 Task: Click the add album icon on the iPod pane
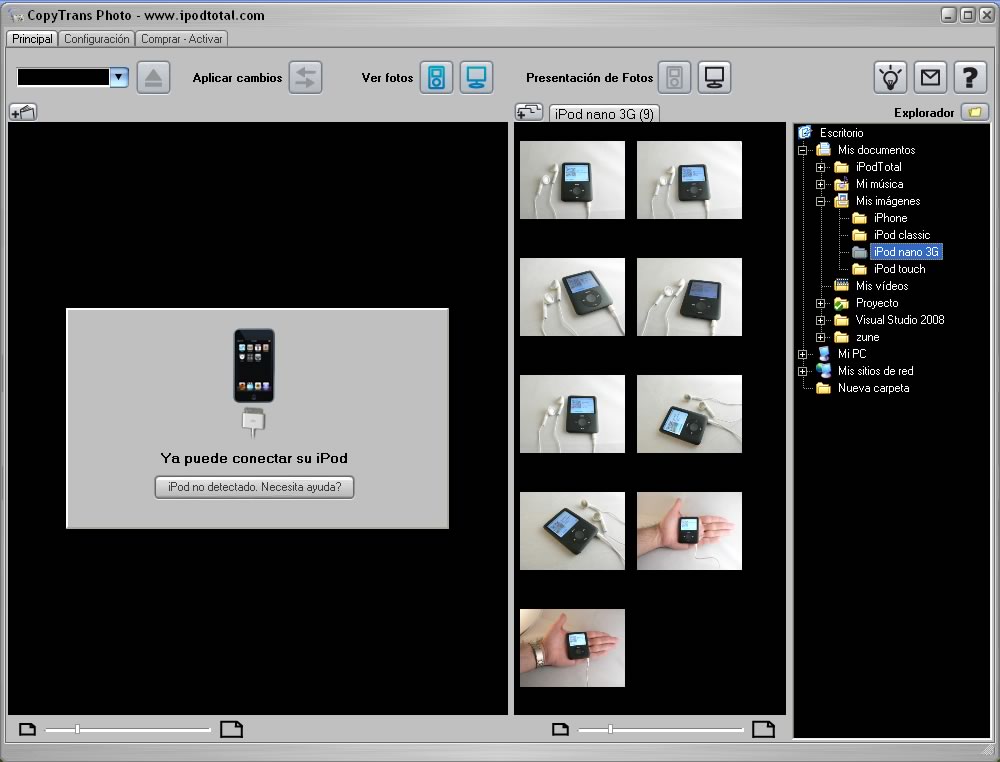[x=24, y=112]
